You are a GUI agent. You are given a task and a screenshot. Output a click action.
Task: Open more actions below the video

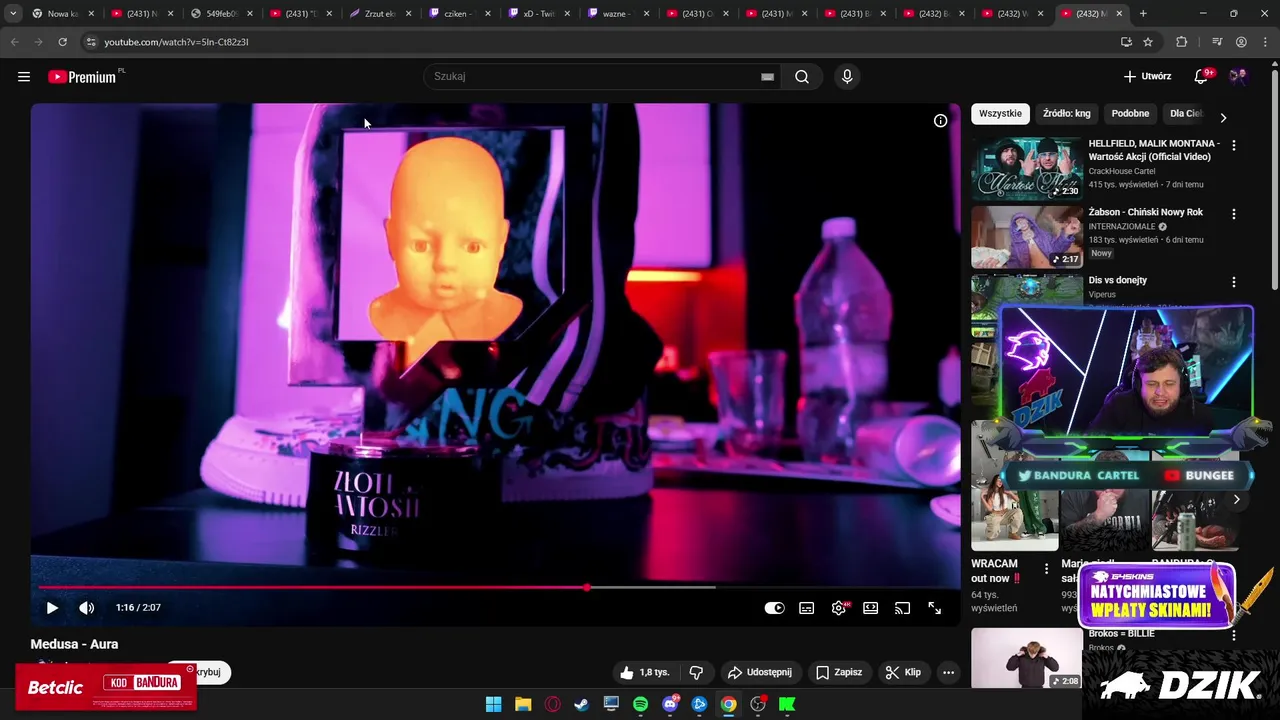point(949,672)
